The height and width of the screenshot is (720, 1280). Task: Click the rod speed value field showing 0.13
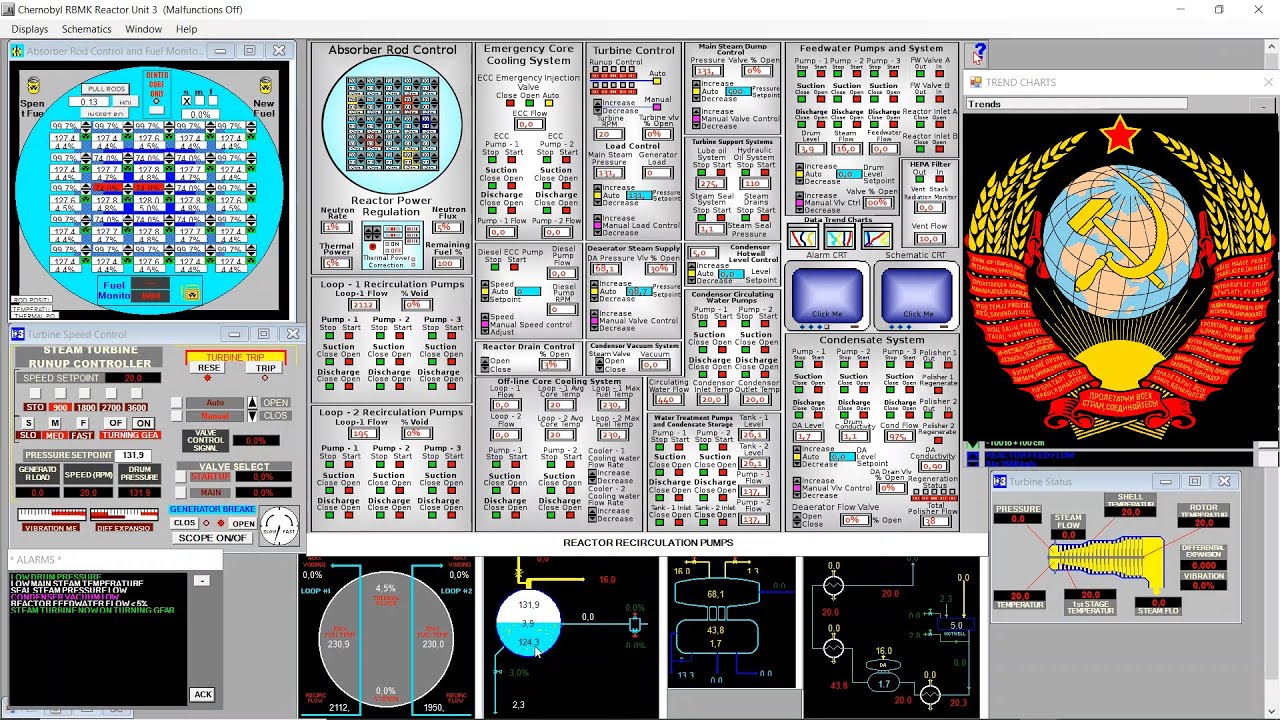coord(89,102)
